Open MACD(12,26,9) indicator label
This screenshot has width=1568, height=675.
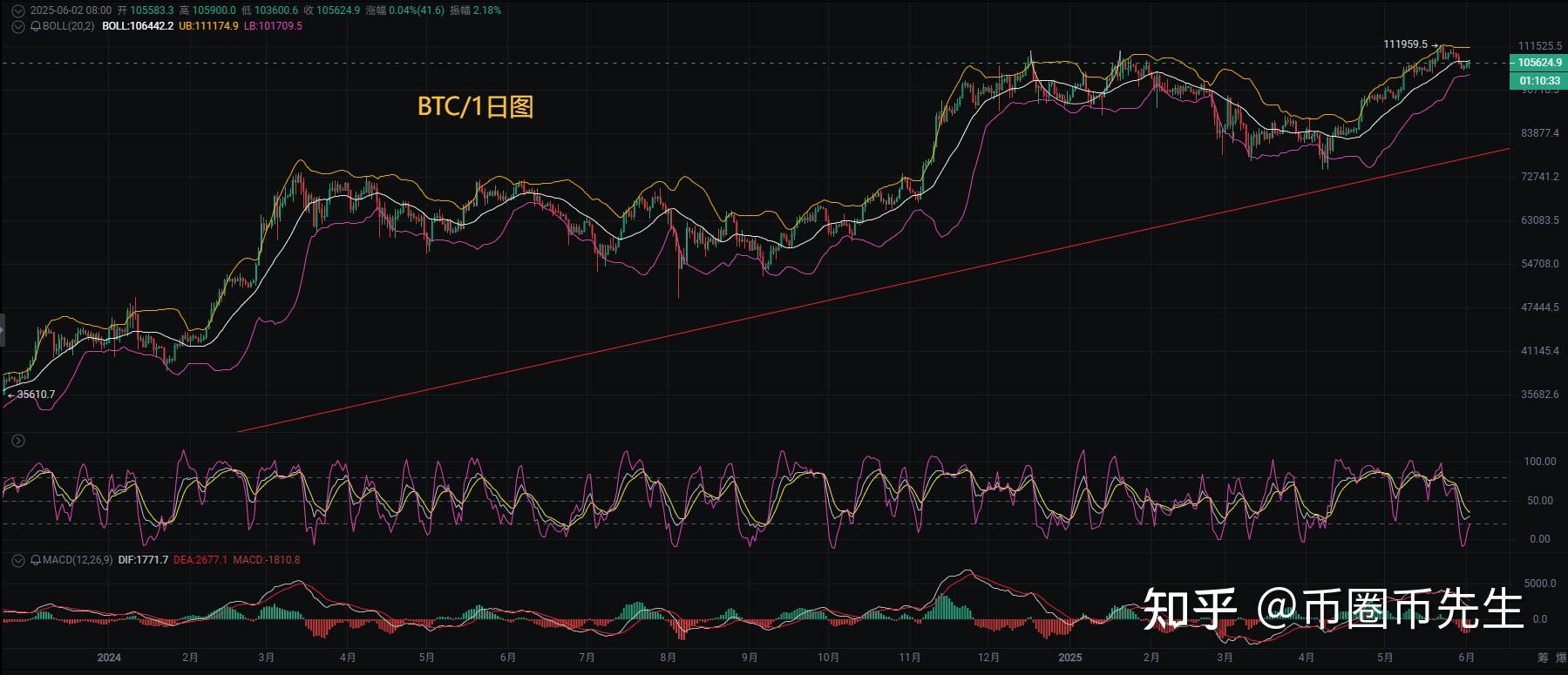tap(78, 560)
